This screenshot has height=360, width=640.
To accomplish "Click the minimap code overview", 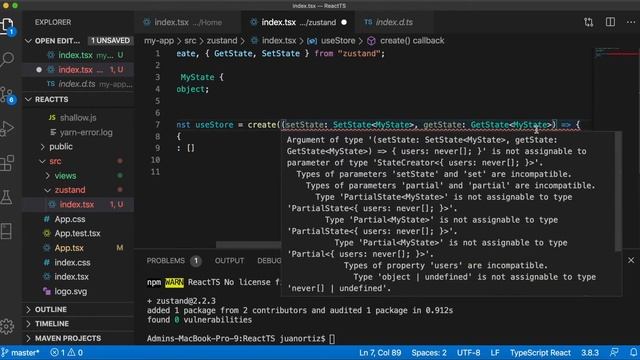I will (x=616, y=53).
